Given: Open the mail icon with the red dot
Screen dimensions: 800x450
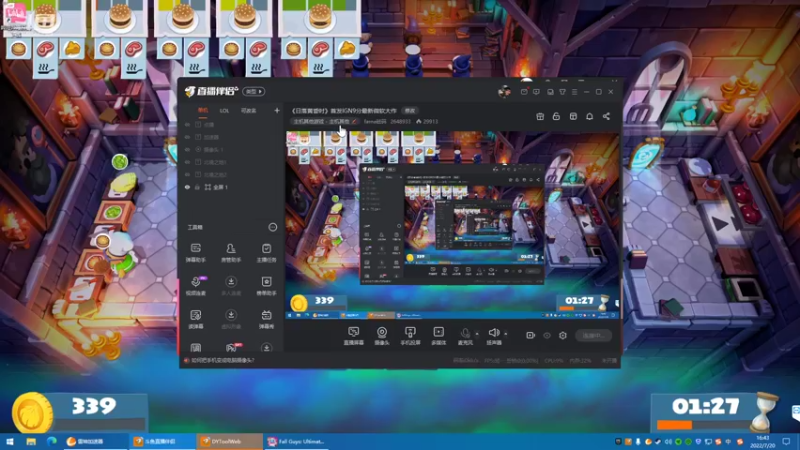Looking at the screenshot, I should click(524, 92).
